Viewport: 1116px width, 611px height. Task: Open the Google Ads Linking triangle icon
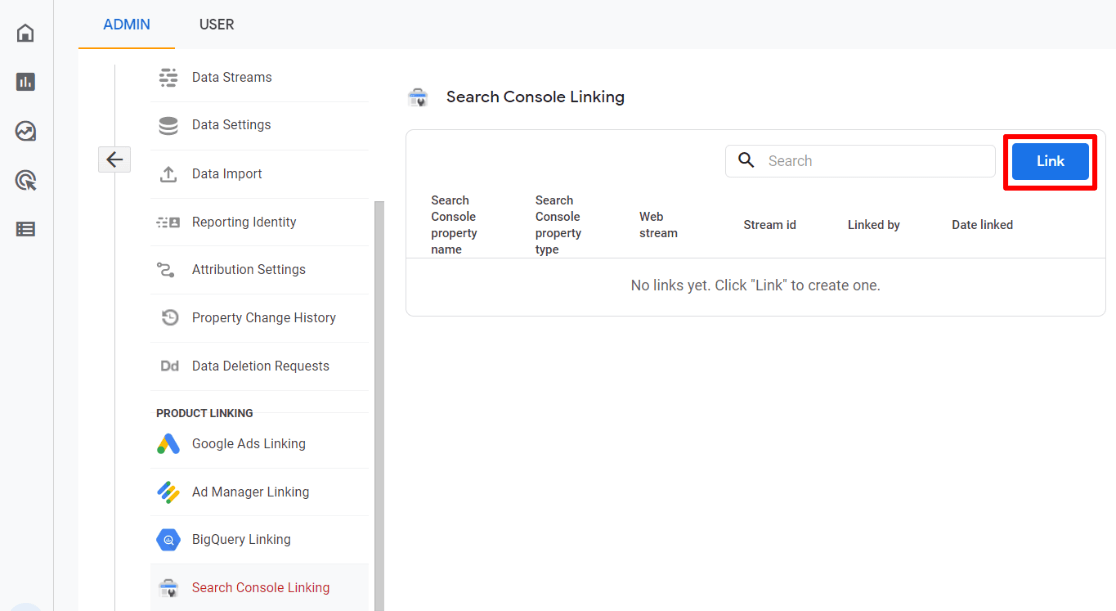click(167, 442)
